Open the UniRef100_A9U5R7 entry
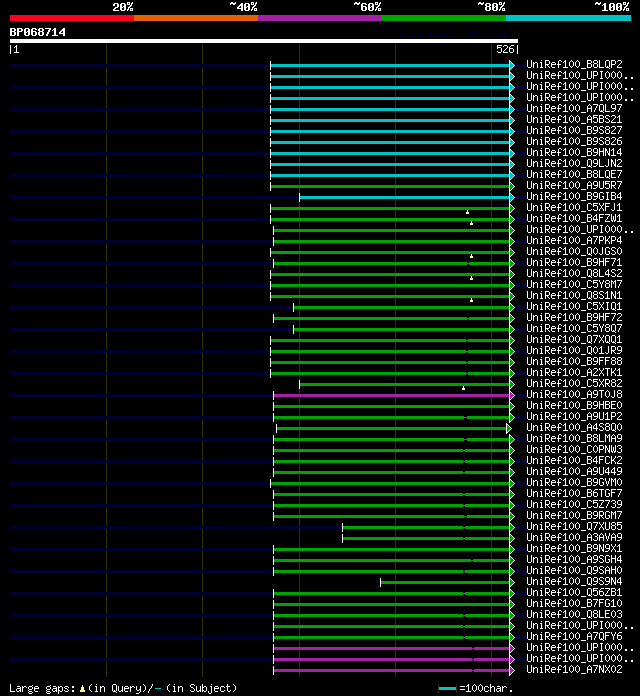Image resolution: width=640 pixels, height=696 pixels. coord(574,186)
